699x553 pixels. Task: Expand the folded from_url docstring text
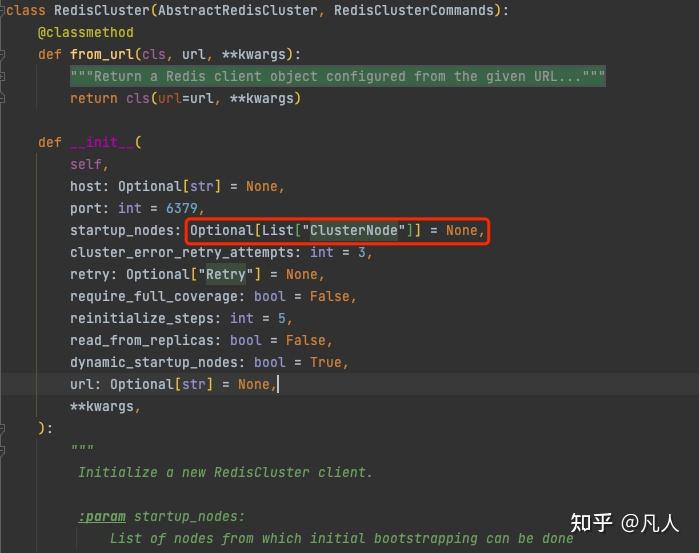[337, 76]
